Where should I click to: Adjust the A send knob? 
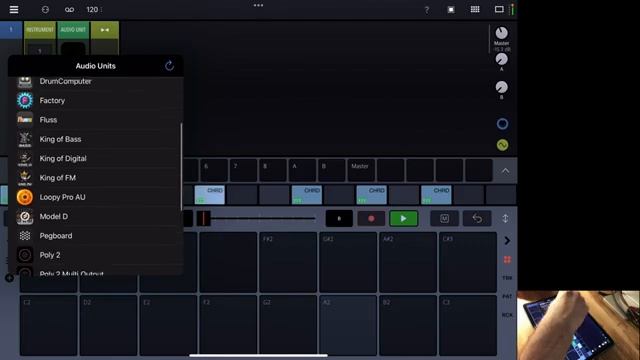502,59
